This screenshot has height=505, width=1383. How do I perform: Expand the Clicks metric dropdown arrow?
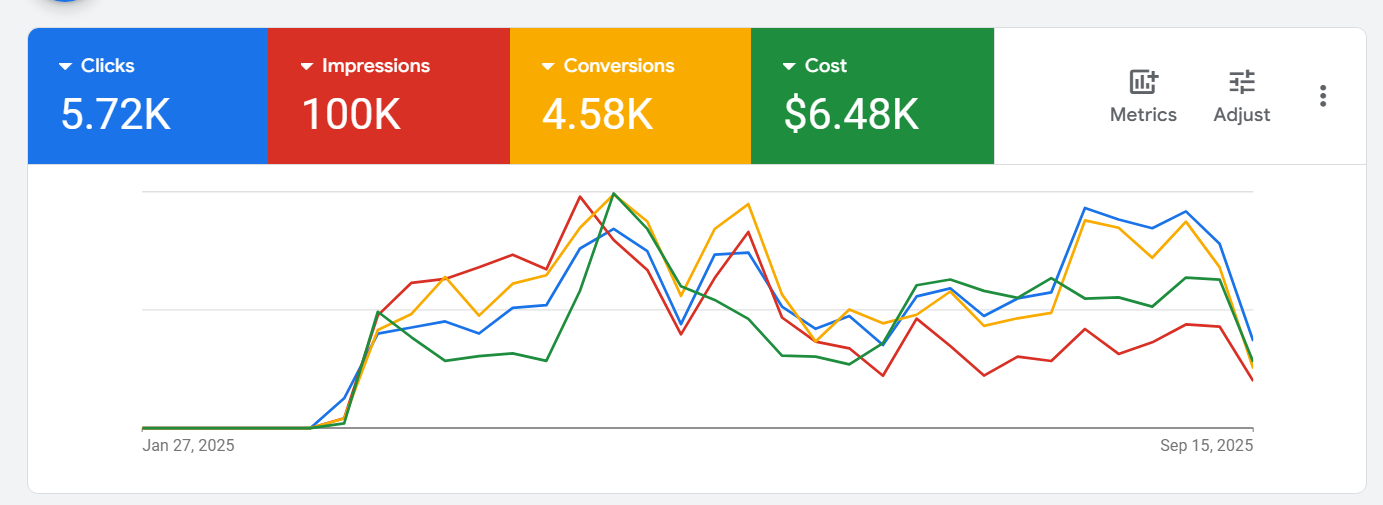point(66,67)
